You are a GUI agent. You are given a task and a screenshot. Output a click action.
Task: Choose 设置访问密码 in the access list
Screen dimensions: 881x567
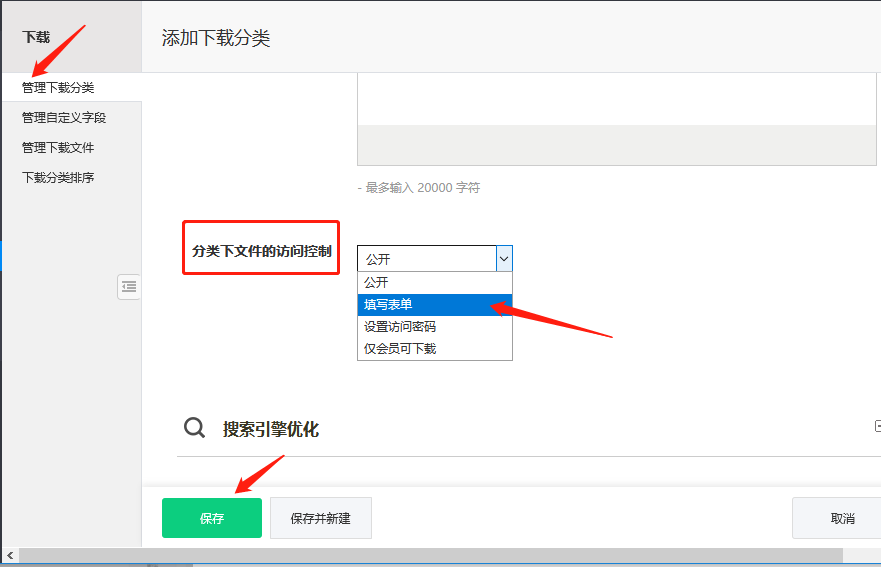(434, 326)
